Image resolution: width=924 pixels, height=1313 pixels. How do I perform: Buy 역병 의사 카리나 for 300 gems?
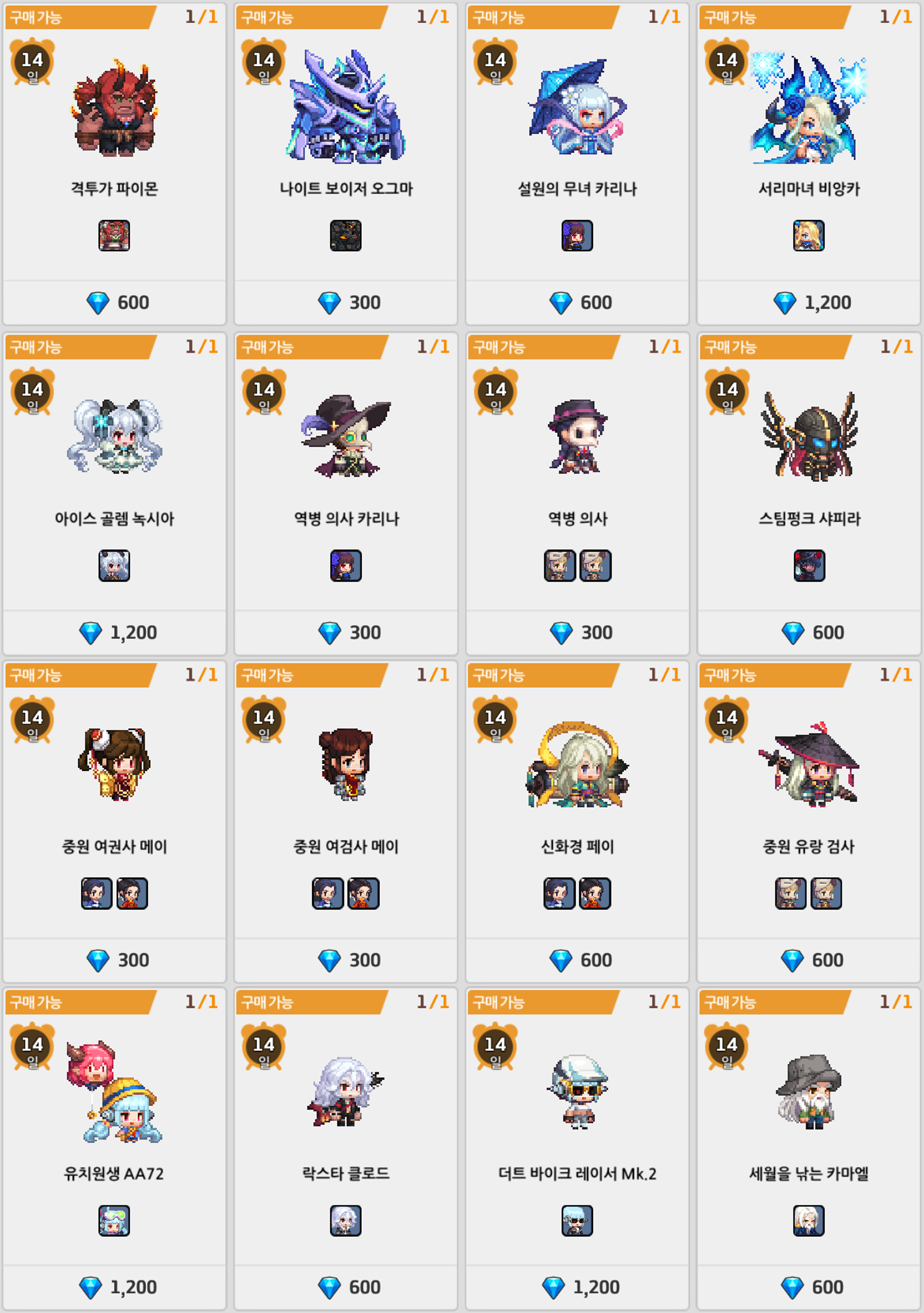[x=346, y=632]
